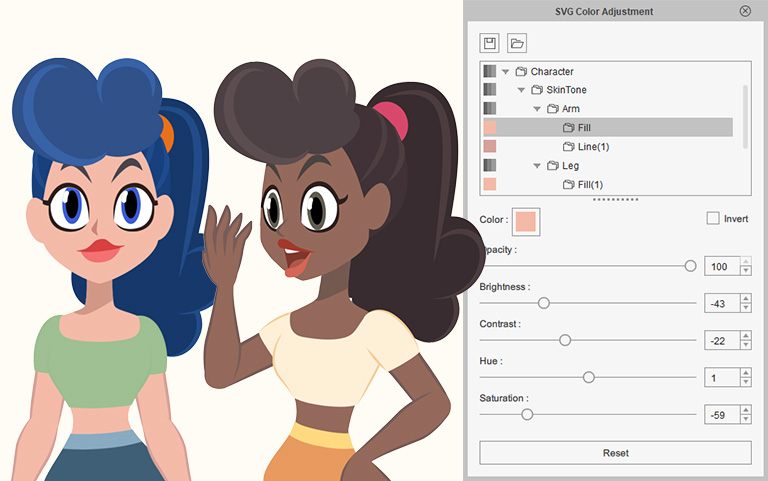Click the gradient swatch beside Character
The width and height of the screenshot is (768, 481).
[x=490, y=71]
